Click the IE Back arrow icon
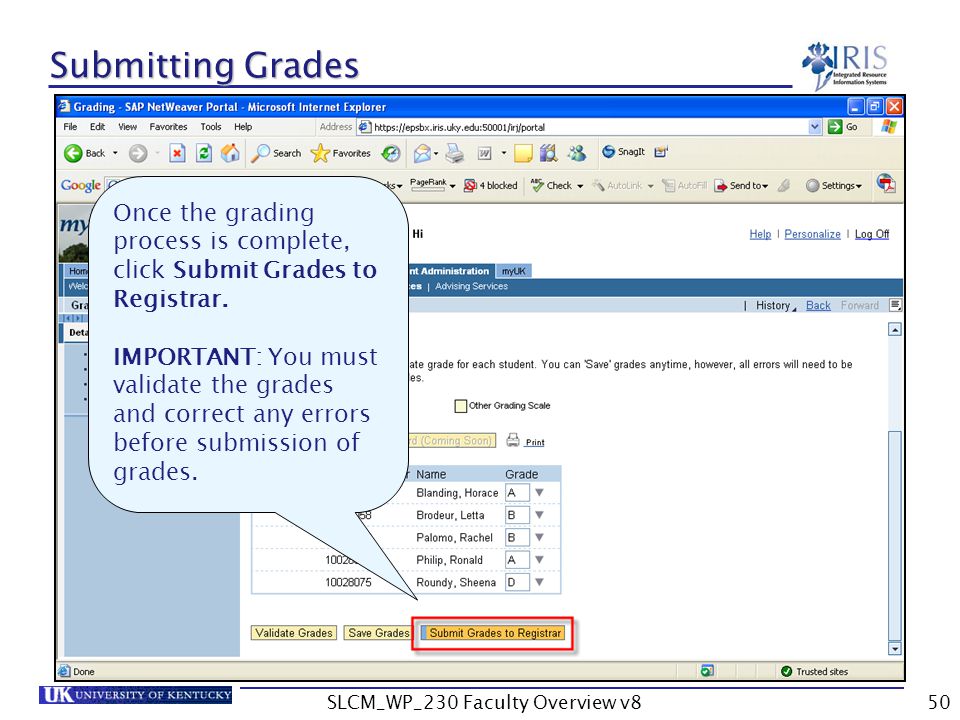 click(73, 153)
